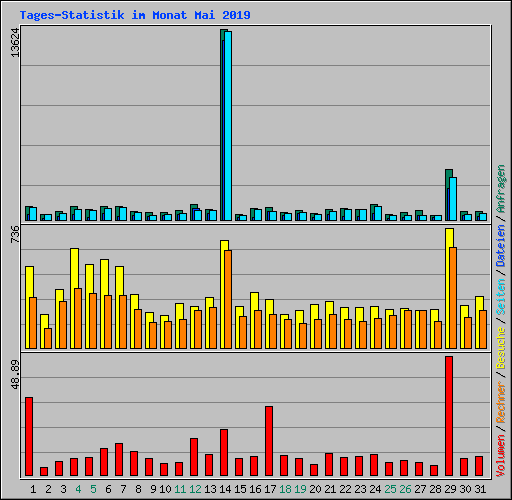The image size is (512, 500).
Task: Click day label 9 on x-axis
Action: 153,489
